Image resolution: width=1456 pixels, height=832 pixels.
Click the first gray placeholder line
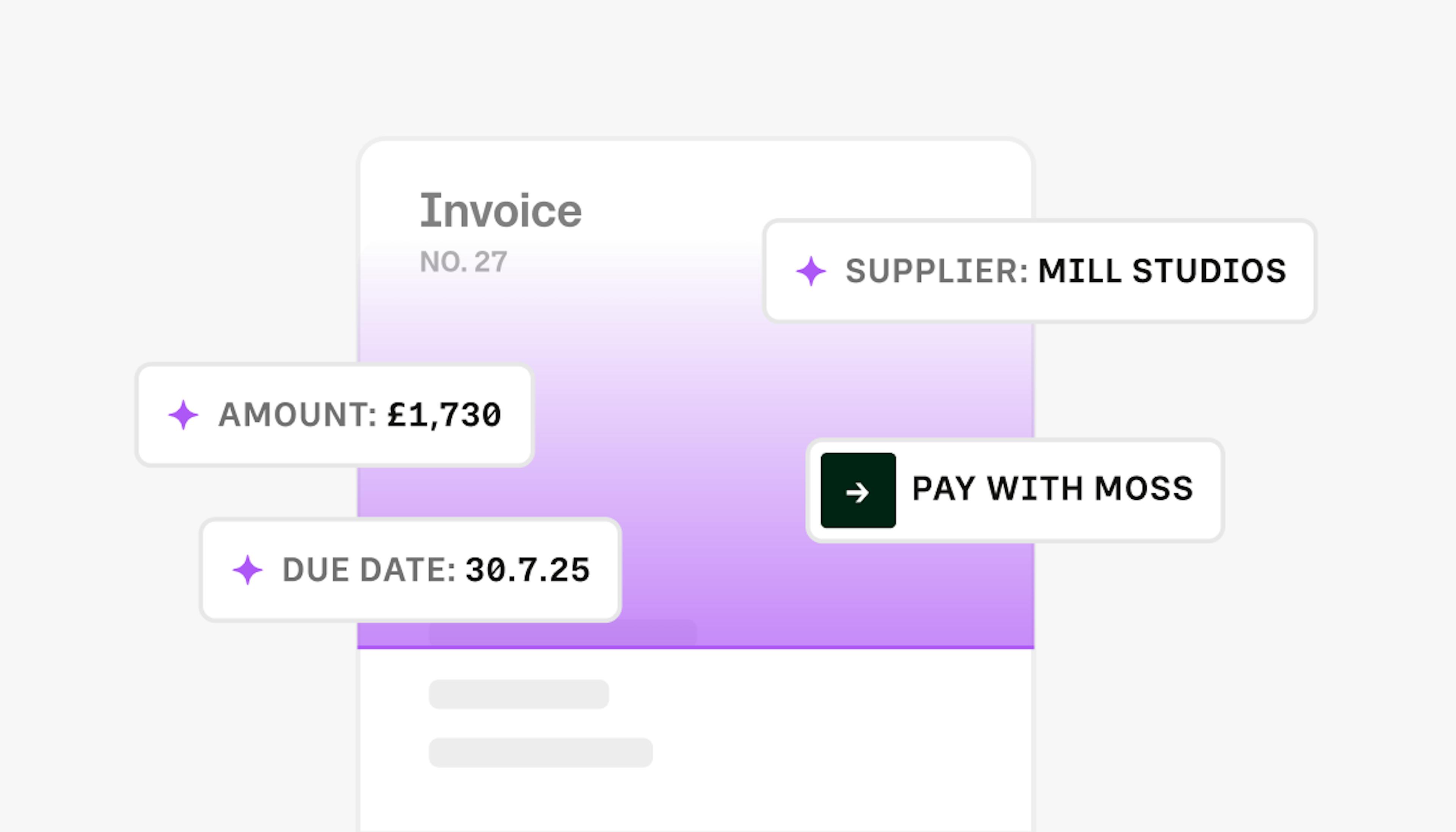pyautogui.click(x=519, y=694)
